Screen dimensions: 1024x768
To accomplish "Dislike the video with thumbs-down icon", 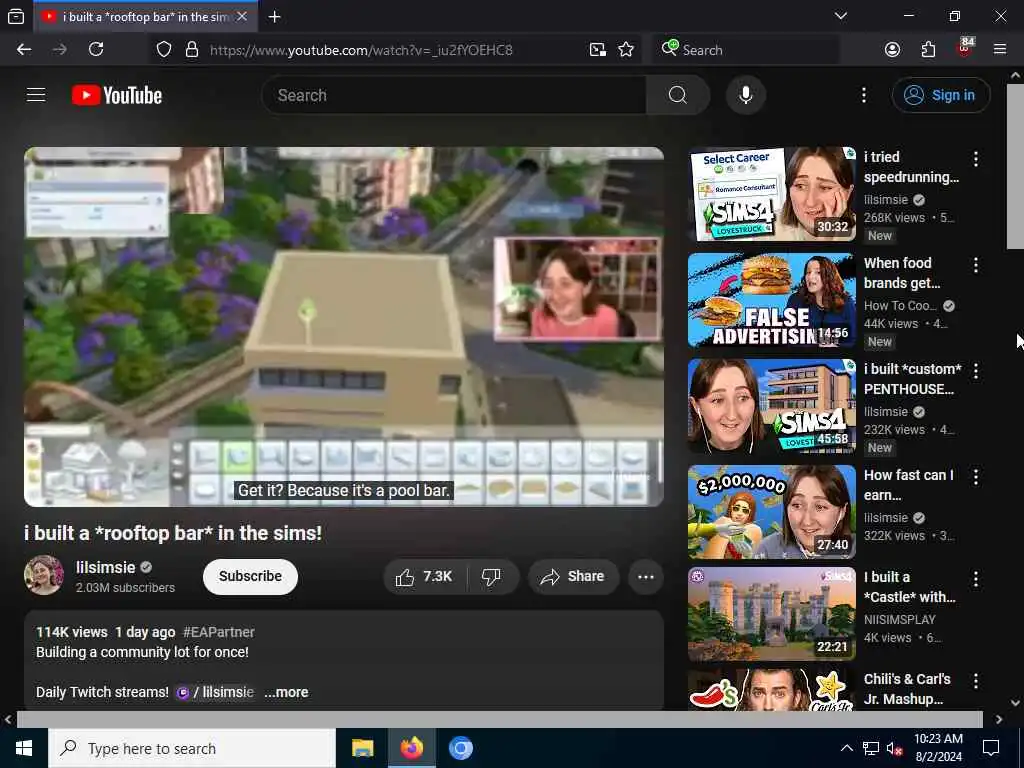I will point(491,577).
